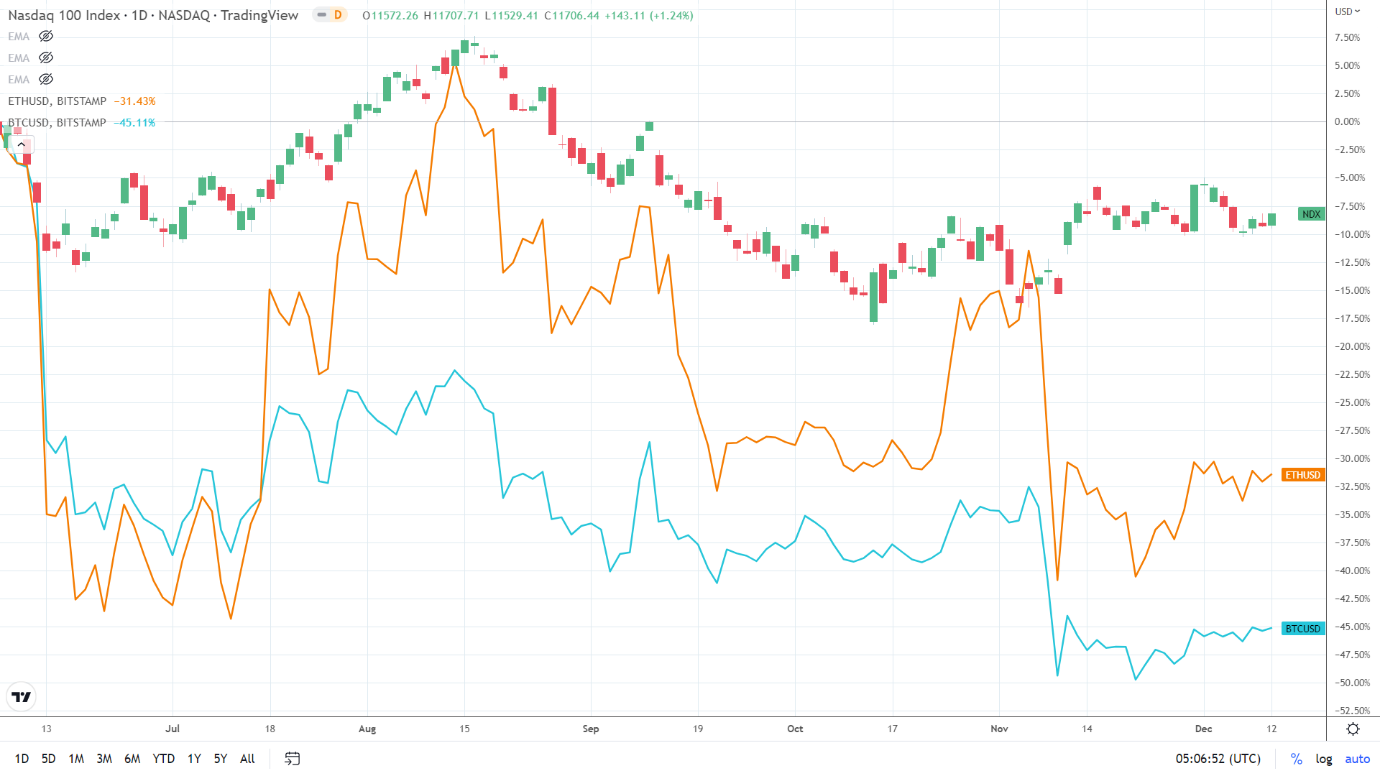Open chart settings gear icon
1380x776 pixels.
1352,729
